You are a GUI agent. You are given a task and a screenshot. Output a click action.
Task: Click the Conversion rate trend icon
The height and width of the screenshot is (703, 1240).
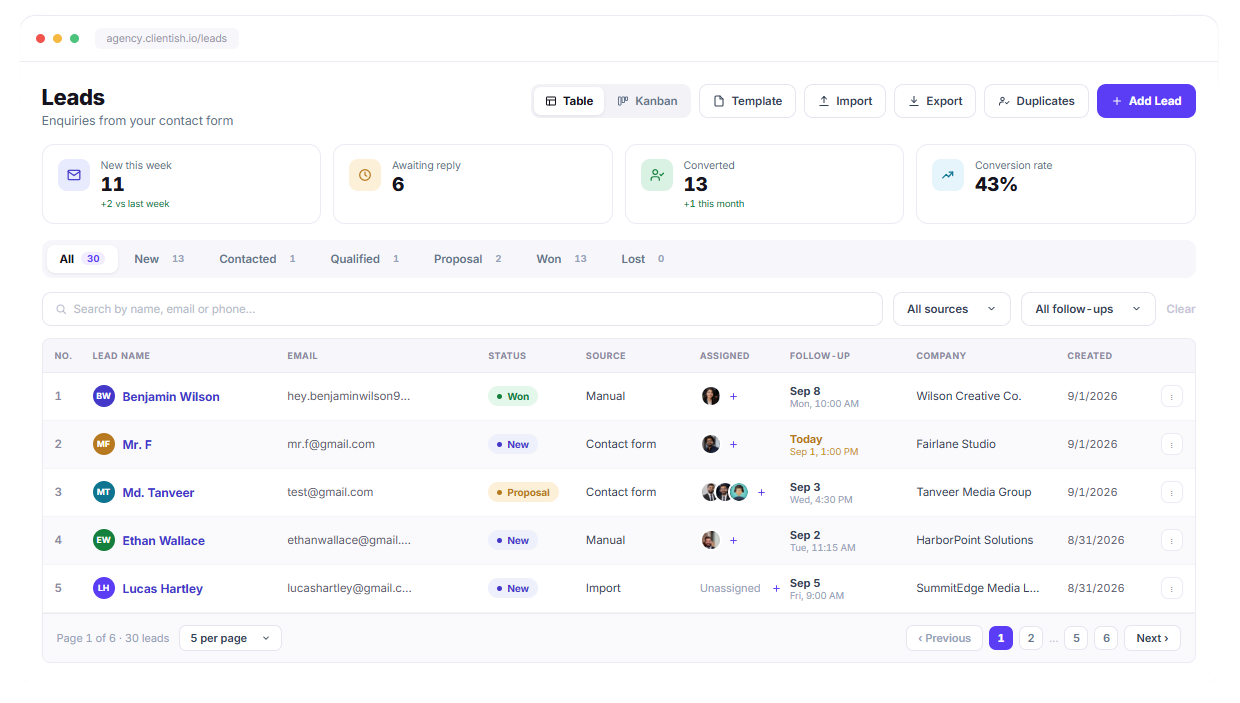coord(948,175)
